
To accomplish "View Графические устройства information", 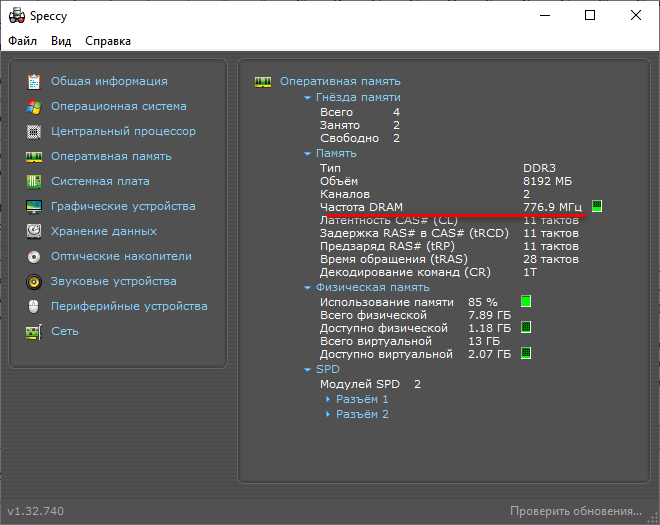I will [x=123, y=206].
